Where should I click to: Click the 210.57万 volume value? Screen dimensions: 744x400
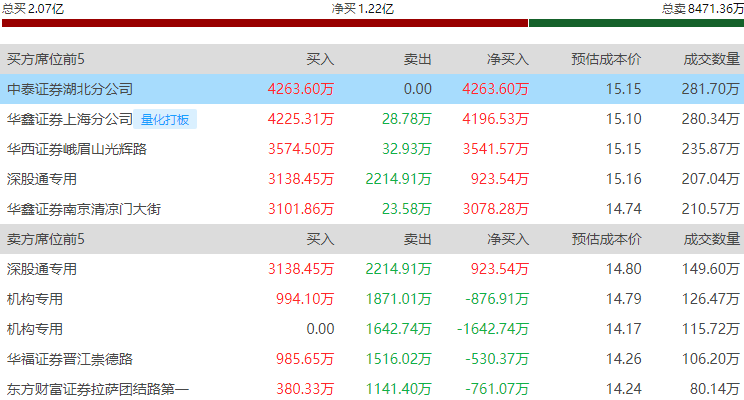(711, 209)
